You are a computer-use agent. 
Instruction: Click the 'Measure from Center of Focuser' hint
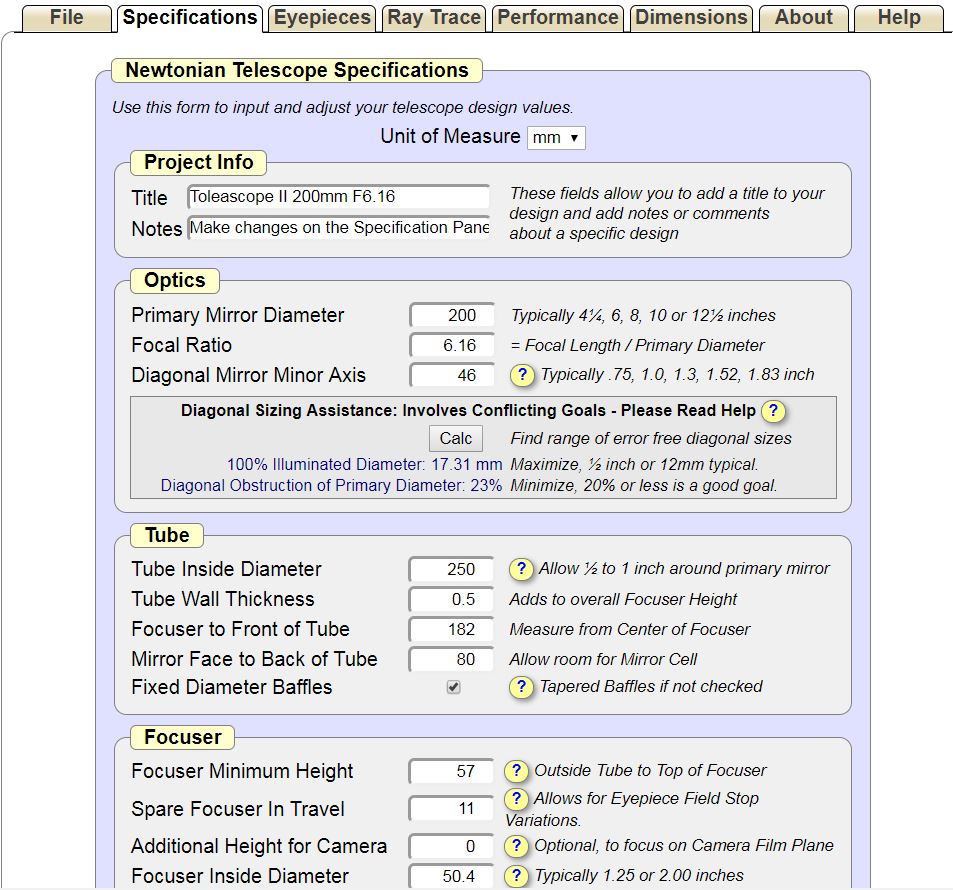point(630,629)
